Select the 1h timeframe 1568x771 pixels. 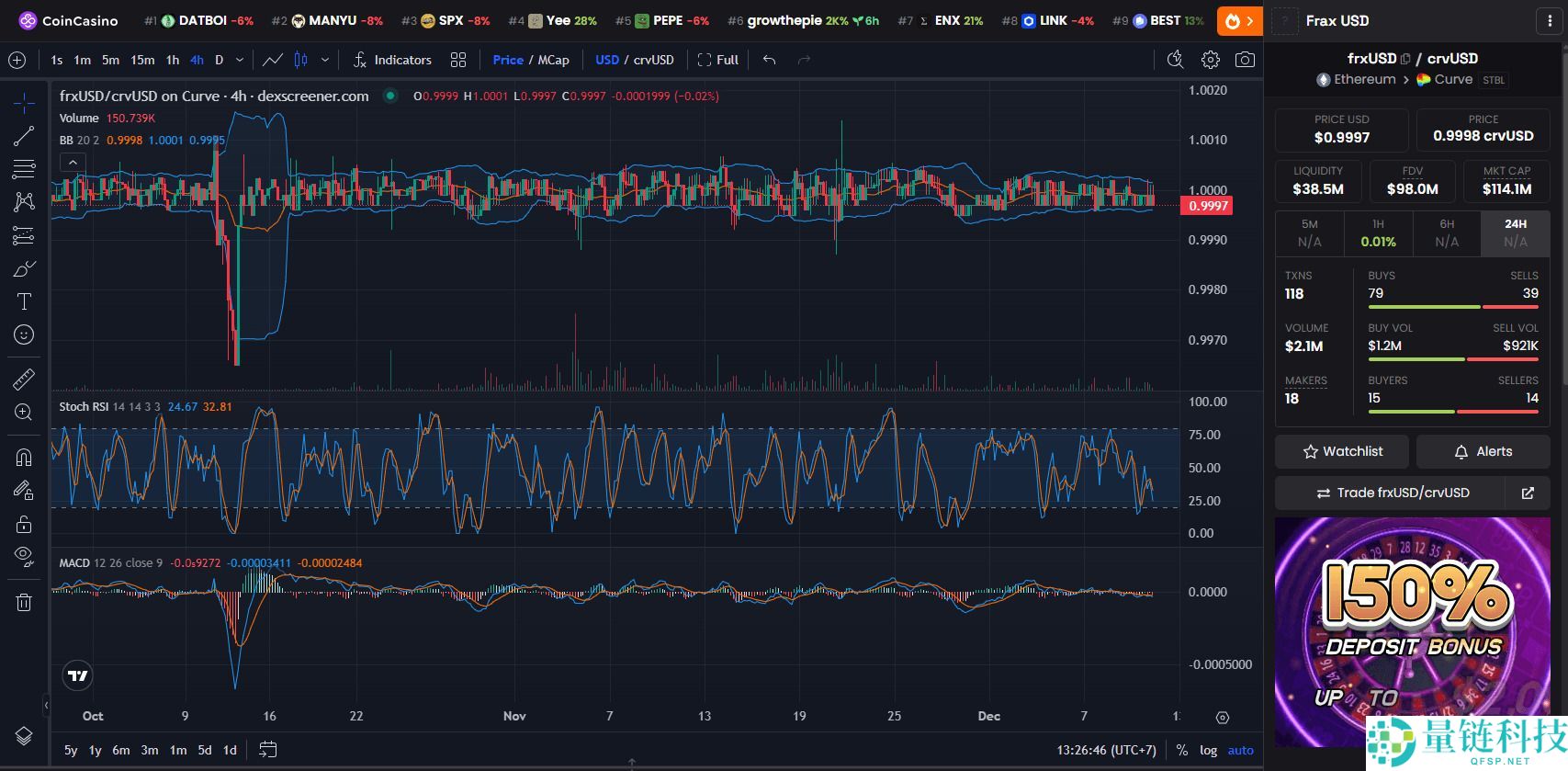coord(173,60)
